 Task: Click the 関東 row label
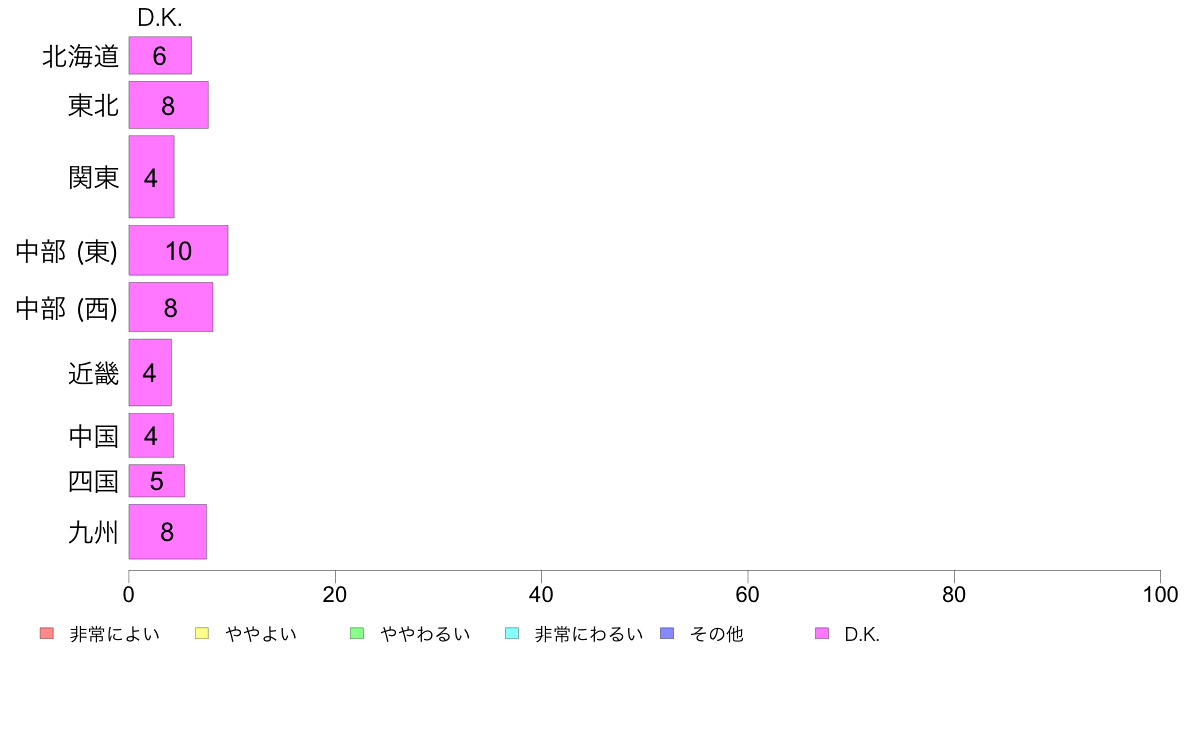[x=93, y=177]
